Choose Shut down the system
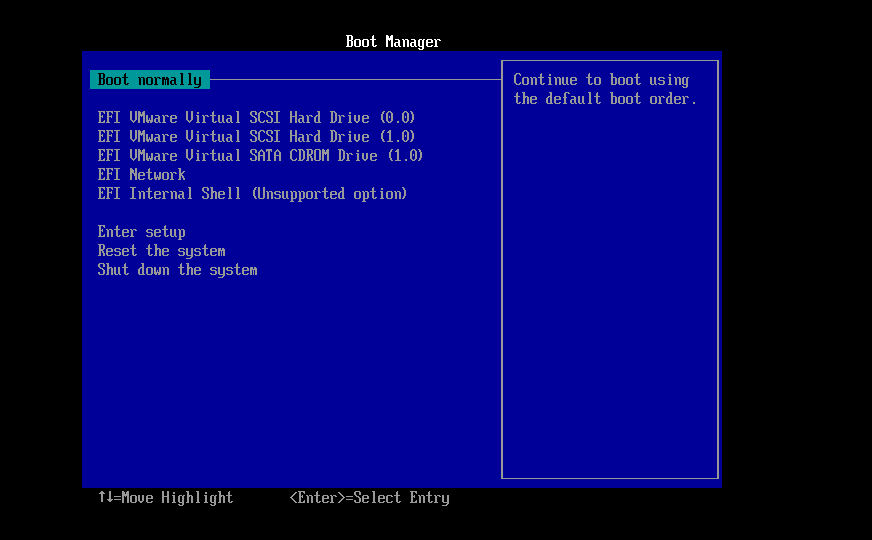Viewport: 872px width, 540px height. click(x=177, y=270)
